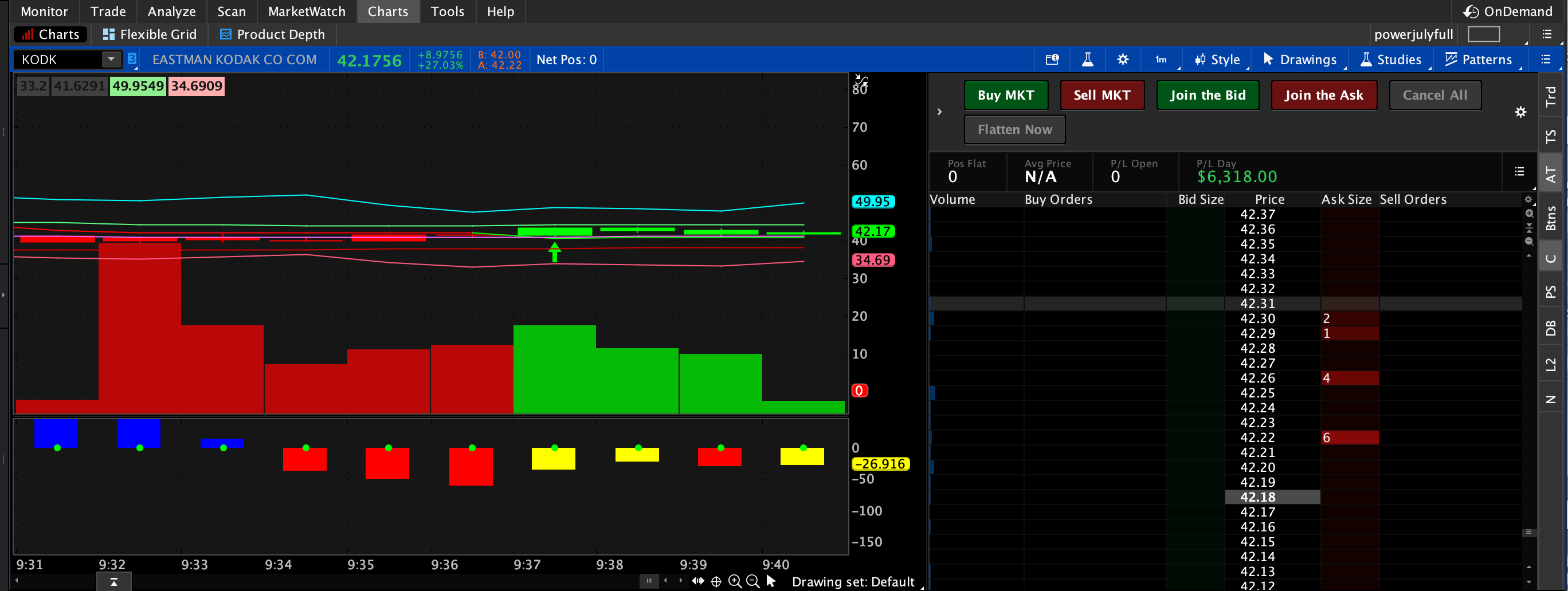Click the chart horizontal scrollbar handle
The height and width of the screenshot is (591, 1568).
[648, 581]
